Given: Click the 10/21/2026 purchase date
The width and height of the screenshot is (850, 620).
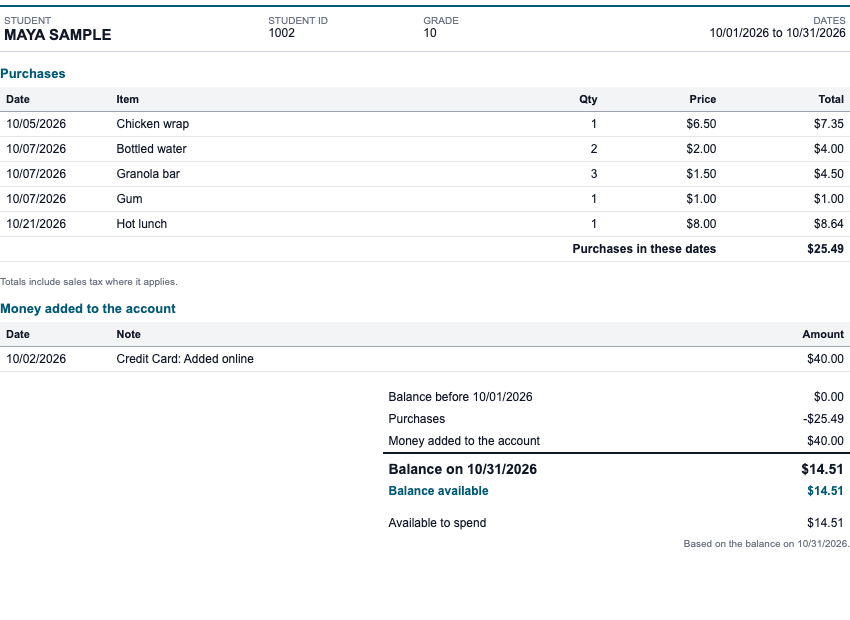Looking at the screenshot, I should (36, 224).
